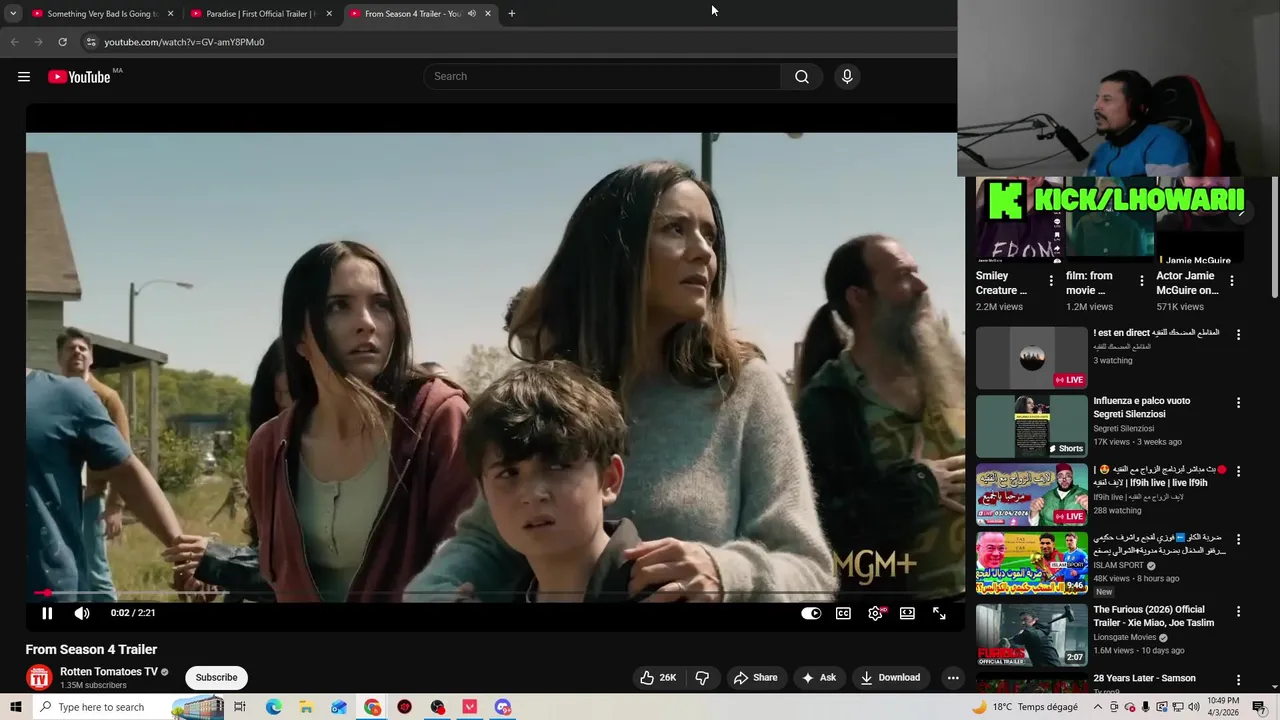Viewport: 1280px width, 720px height.
Task: Expand the tab search dropdown arrow
Action: tap(13, 14)
